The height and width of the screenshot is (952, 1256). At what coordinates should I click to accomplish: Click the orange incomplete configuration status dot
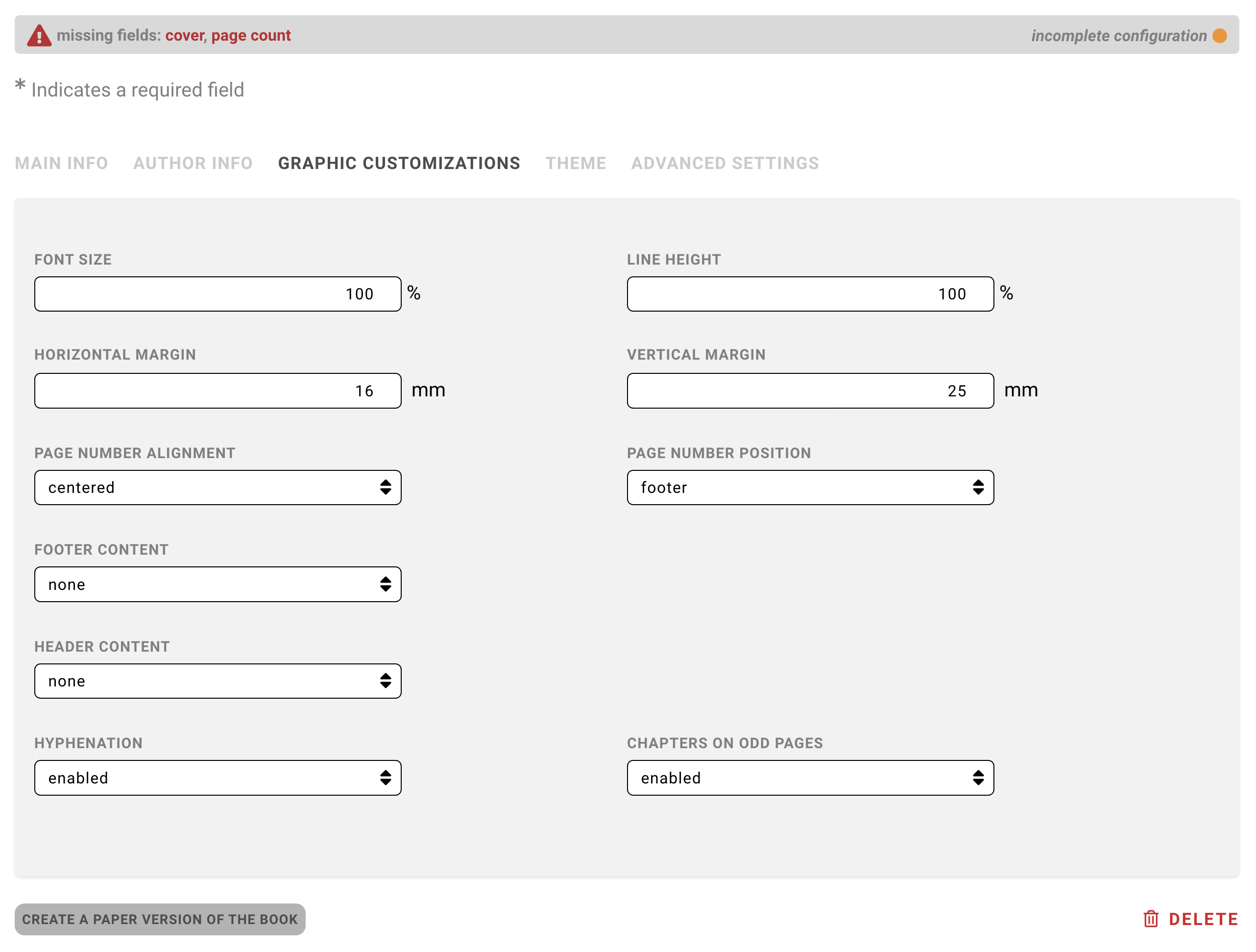tap(1218, 35)
